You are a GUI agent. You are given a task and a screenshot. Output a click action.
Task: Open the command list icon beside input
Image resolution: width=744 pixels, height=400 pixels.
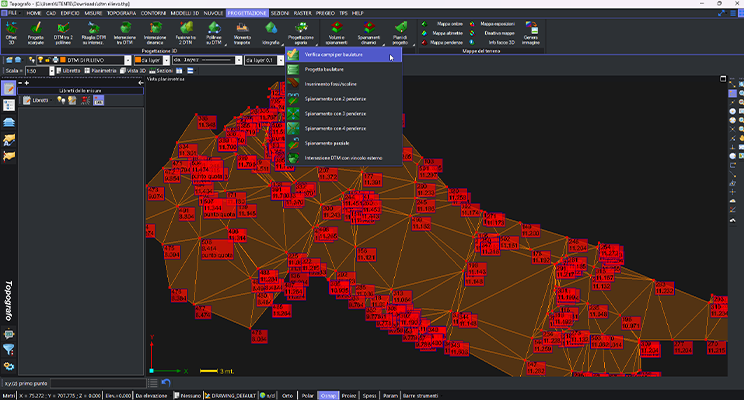point(153,382)
